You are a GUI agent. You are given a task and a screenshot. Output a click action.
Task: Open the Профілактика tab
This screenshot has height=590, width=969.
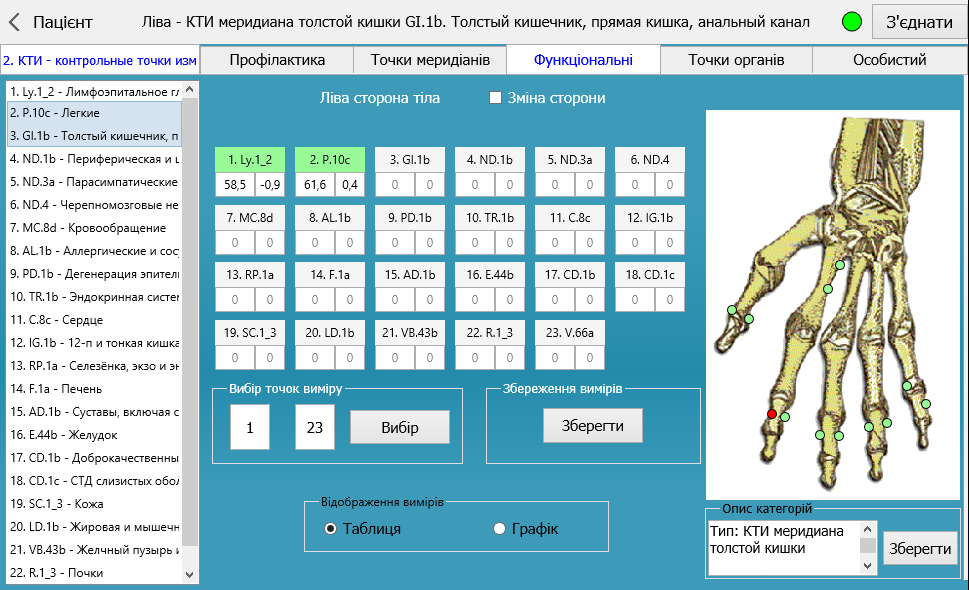(x=277, y=60)
